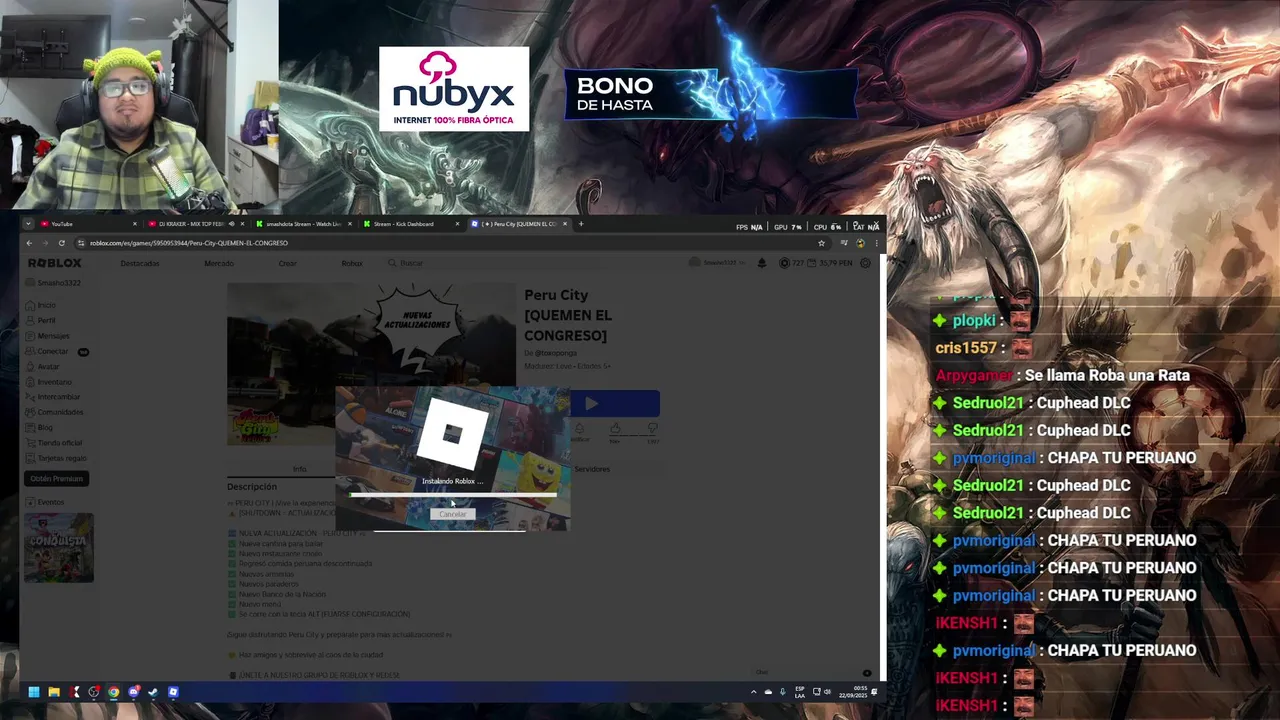Switch to Stream - Kick Dashboard tab
The image size is (1280, 720).
point(410,224)
